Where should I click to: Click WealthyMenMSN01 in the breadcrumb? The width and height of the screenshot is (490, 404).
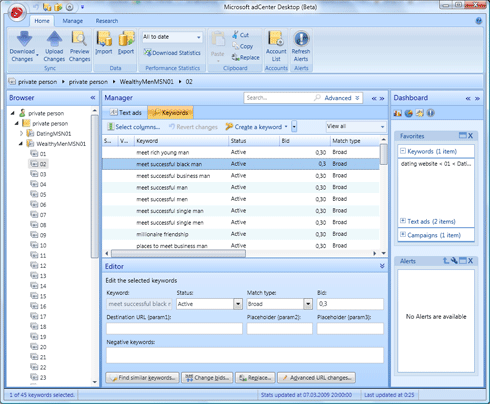click(x=147, y=82)
